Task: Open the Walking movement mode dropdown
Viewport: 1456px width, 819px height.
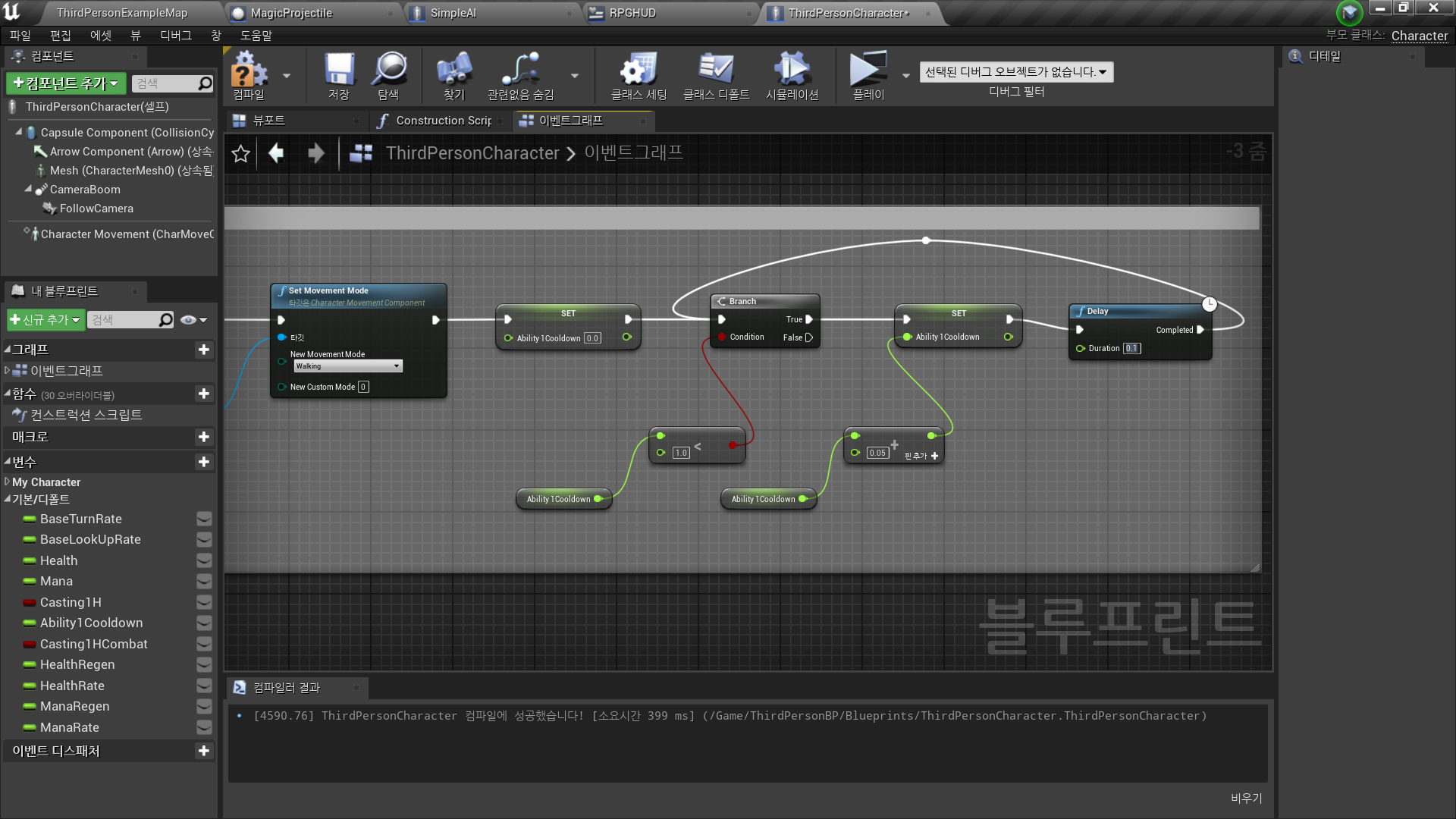Action: [x=348, y=366]
